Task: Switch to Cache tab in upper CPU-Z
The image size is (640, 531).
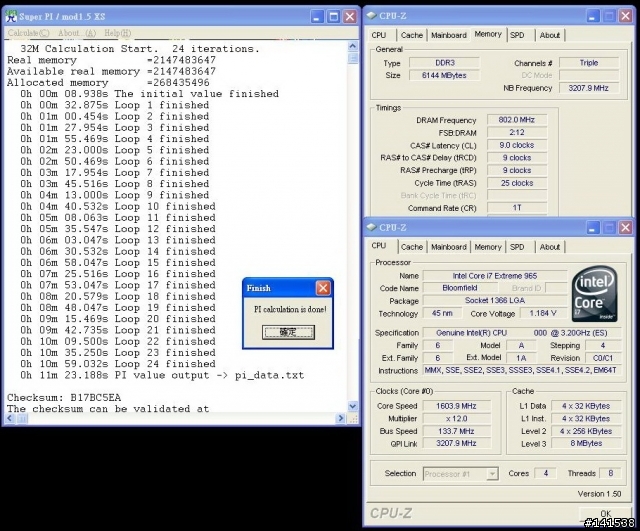Action: pyautogui.click(x=412, y=35)
